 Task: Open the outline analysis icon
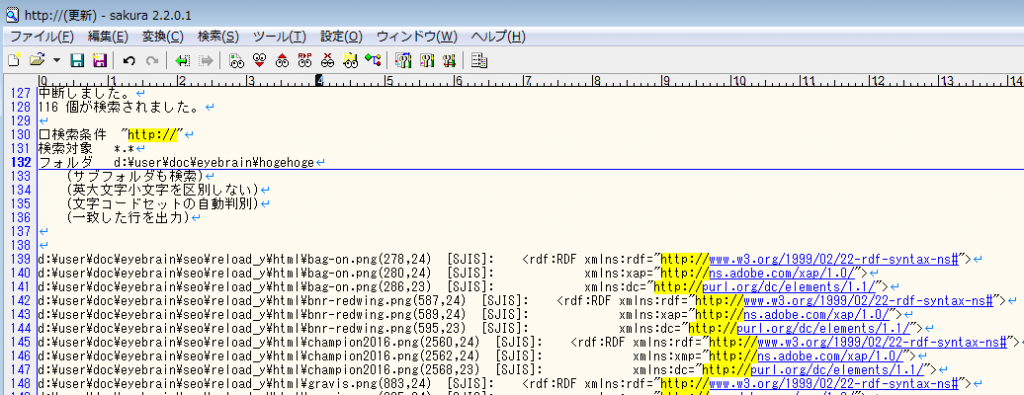(373, 61)
